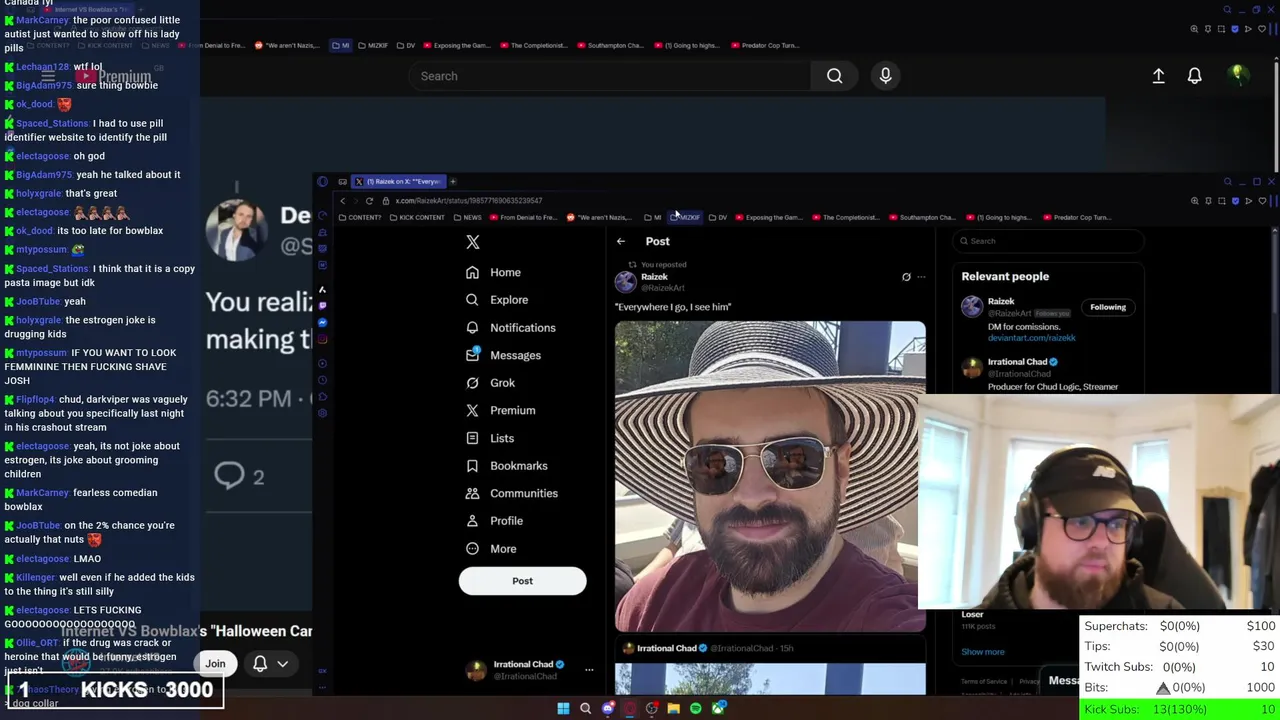Select the Raizek on X browser tab
Screen dimensions: 1280x720
click(400, 181)
